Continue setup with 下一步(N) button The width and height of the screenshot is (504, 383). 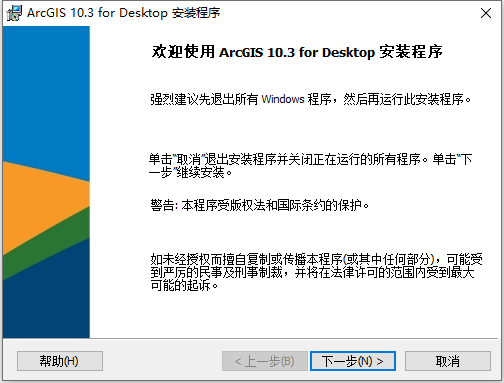(x=353, y=361)
